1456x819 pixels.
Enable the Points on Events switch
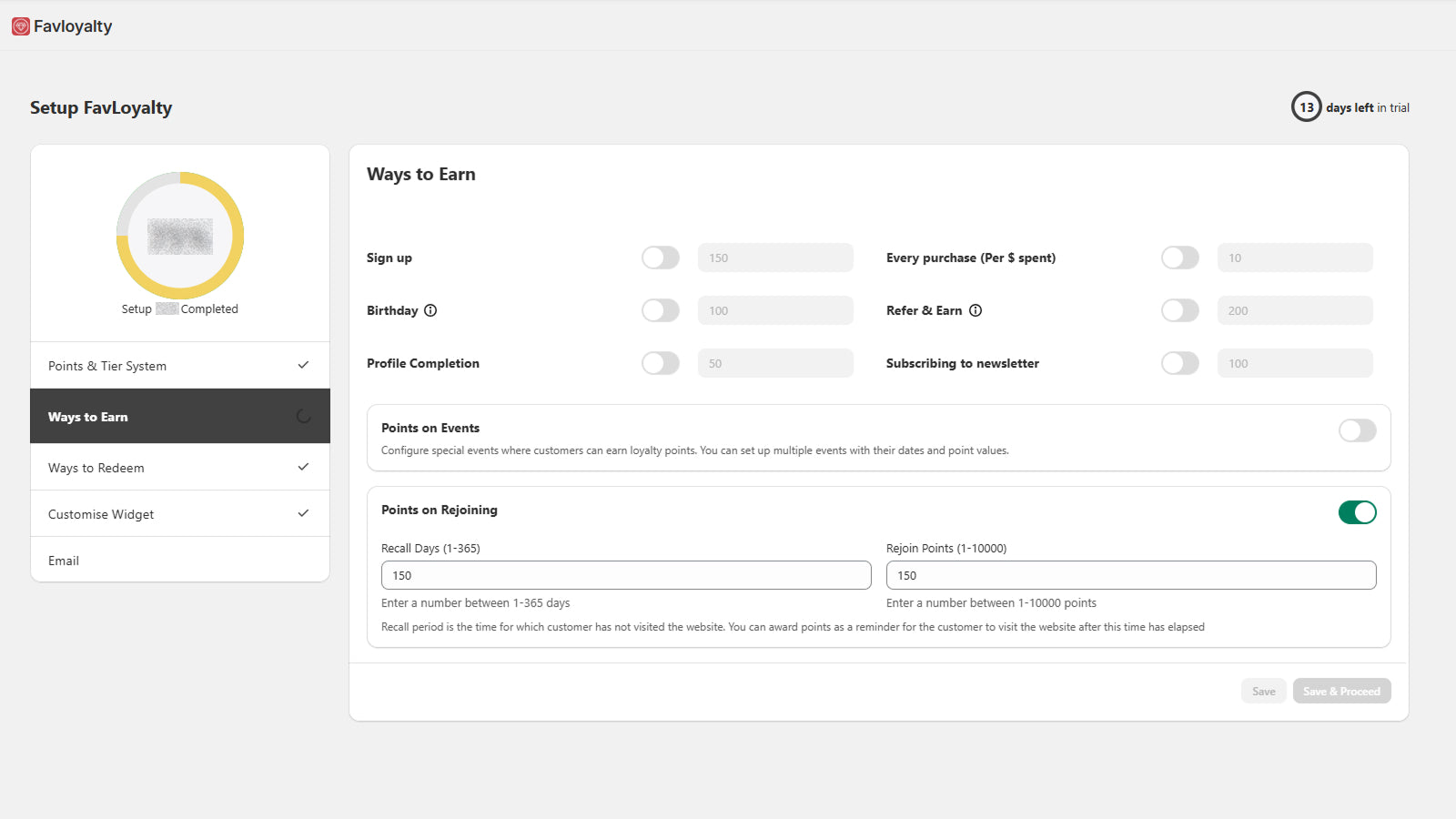[x=1357, y=430]
